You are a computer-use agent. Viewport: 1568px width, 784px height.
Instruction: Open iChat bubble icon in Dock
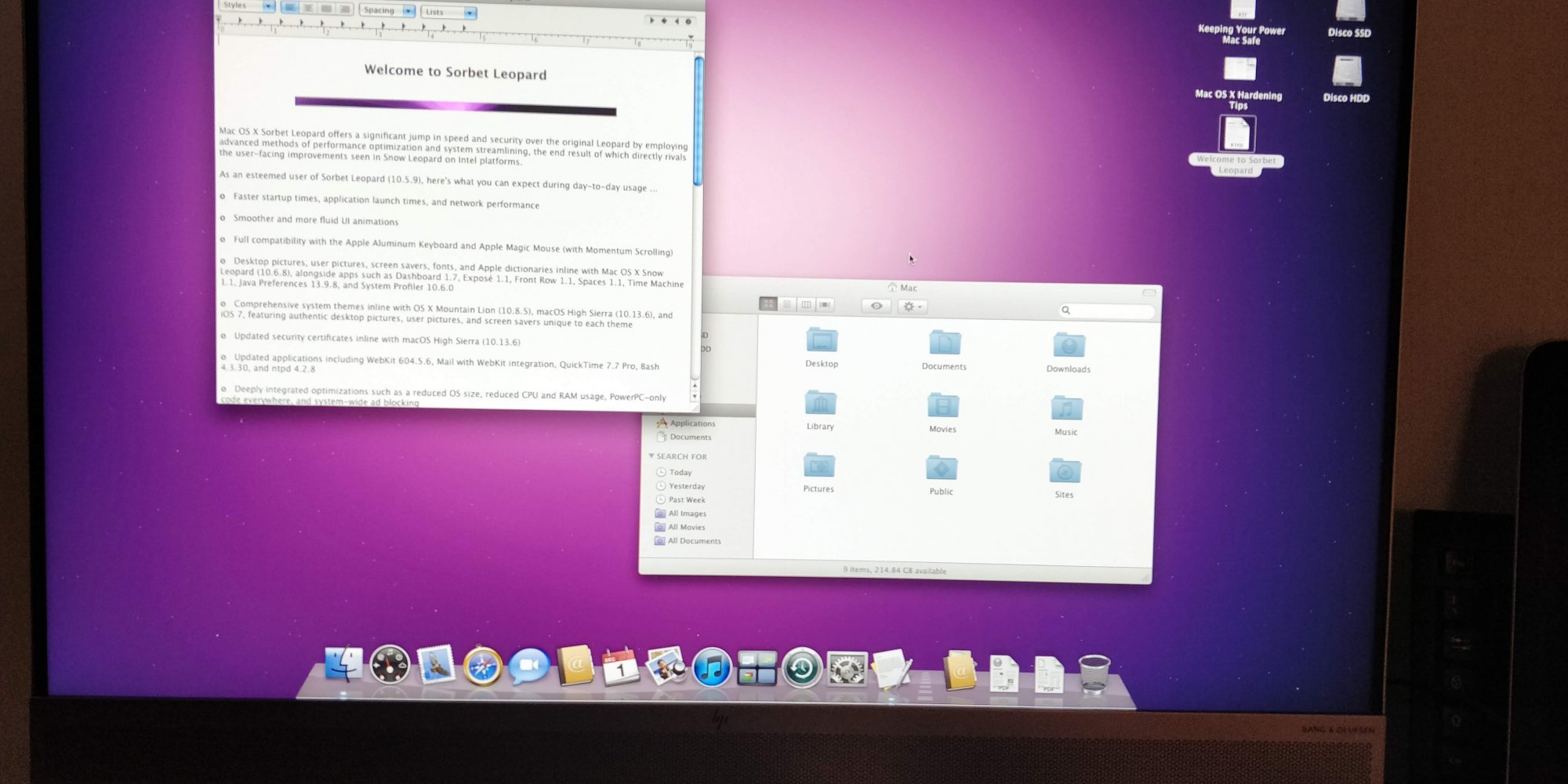(x=528, y=668)
